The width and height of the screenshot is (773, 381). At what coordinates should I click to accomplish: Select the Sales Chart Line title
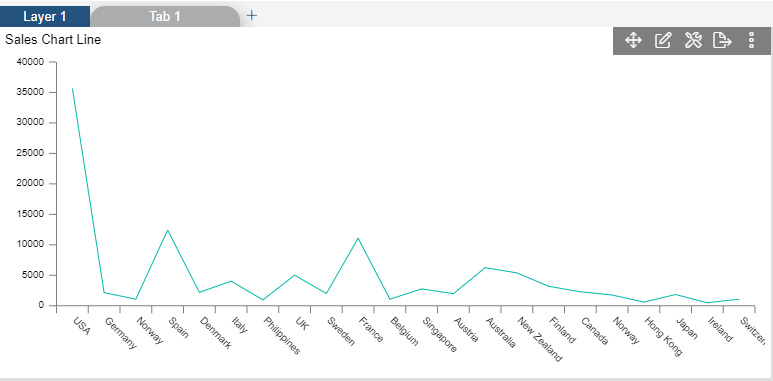click(53, 39)
